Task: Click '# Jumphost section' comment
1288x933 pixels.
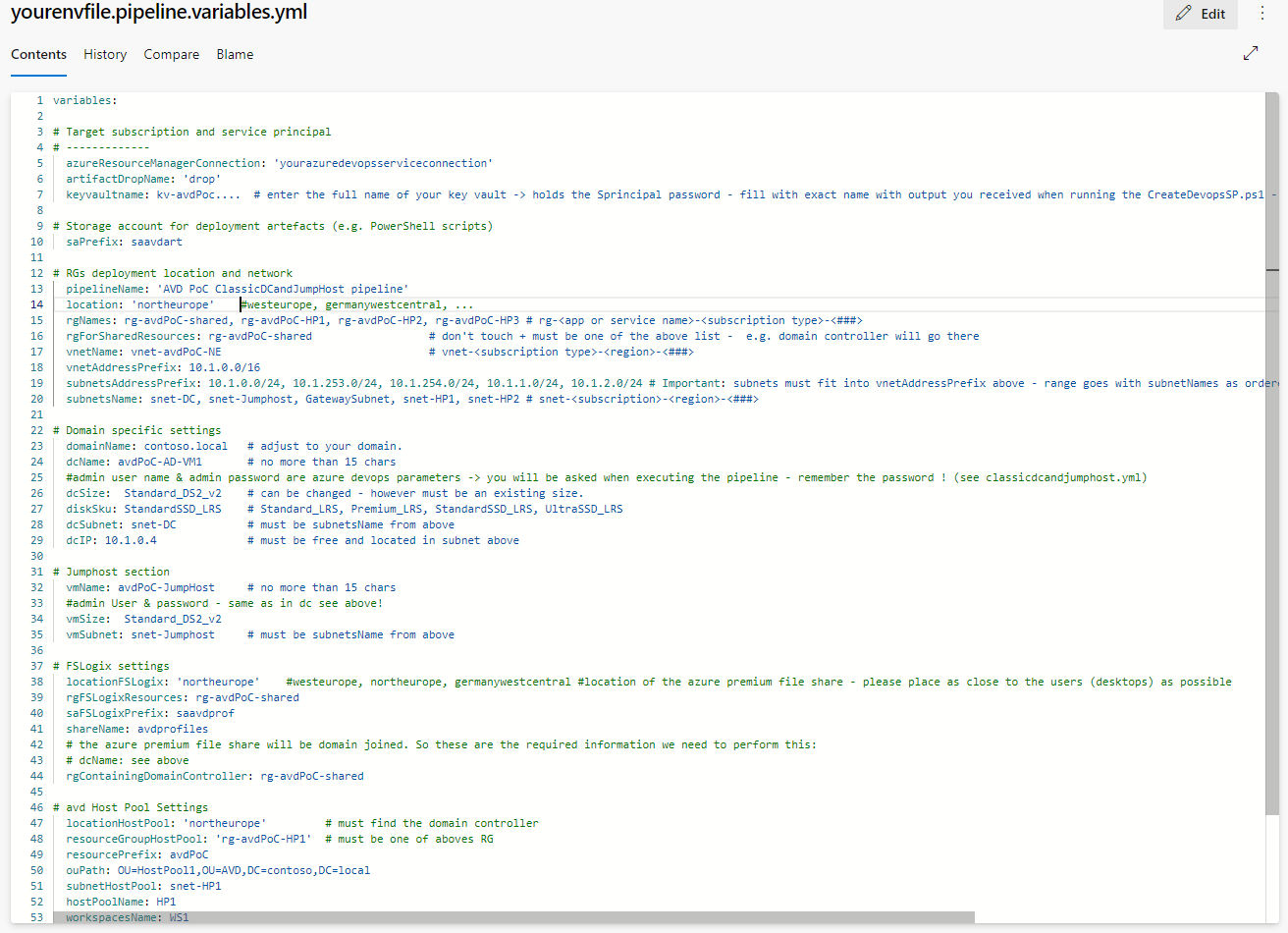Action: pyautogui.click(x=111, y=572)
